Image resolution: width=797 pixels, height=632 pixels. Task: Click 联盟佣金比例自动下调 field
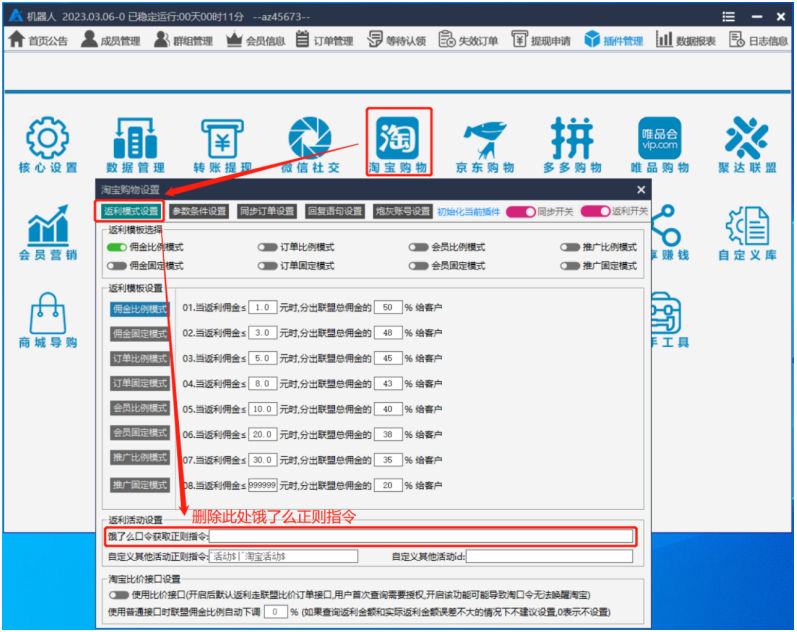coord(275,612)
